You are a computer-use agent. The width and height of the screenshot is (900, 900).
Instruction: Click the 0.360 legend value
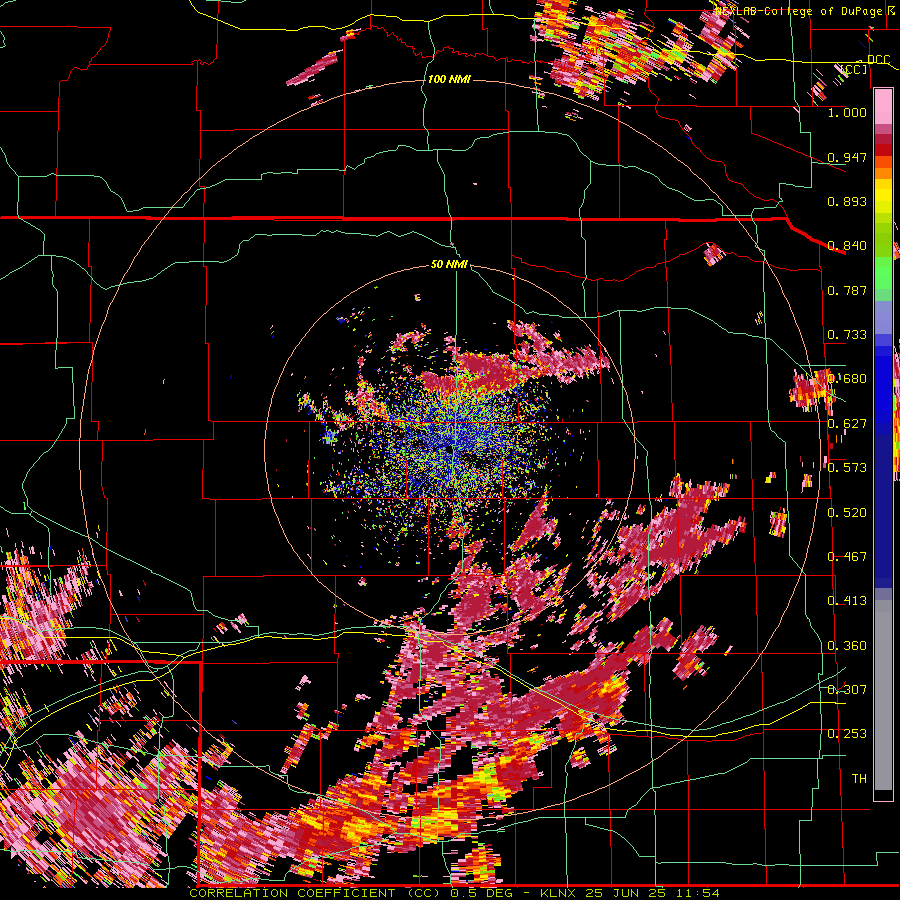[x=847, y=646]
